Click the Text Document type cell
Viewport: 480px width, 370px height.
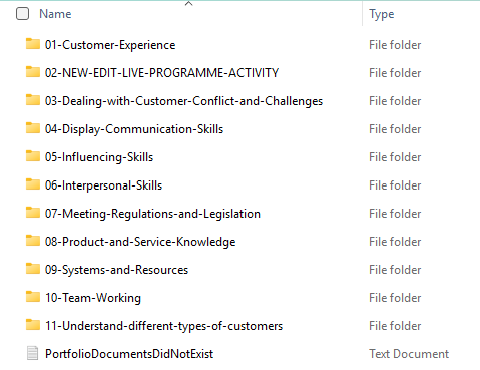click(x=409, y=354)
